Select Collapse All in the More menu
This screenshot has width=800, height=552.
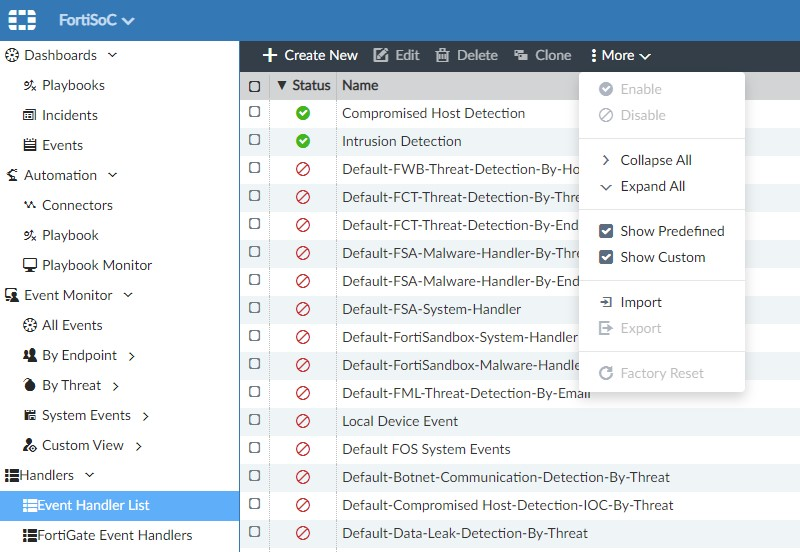tap(655, 160)
